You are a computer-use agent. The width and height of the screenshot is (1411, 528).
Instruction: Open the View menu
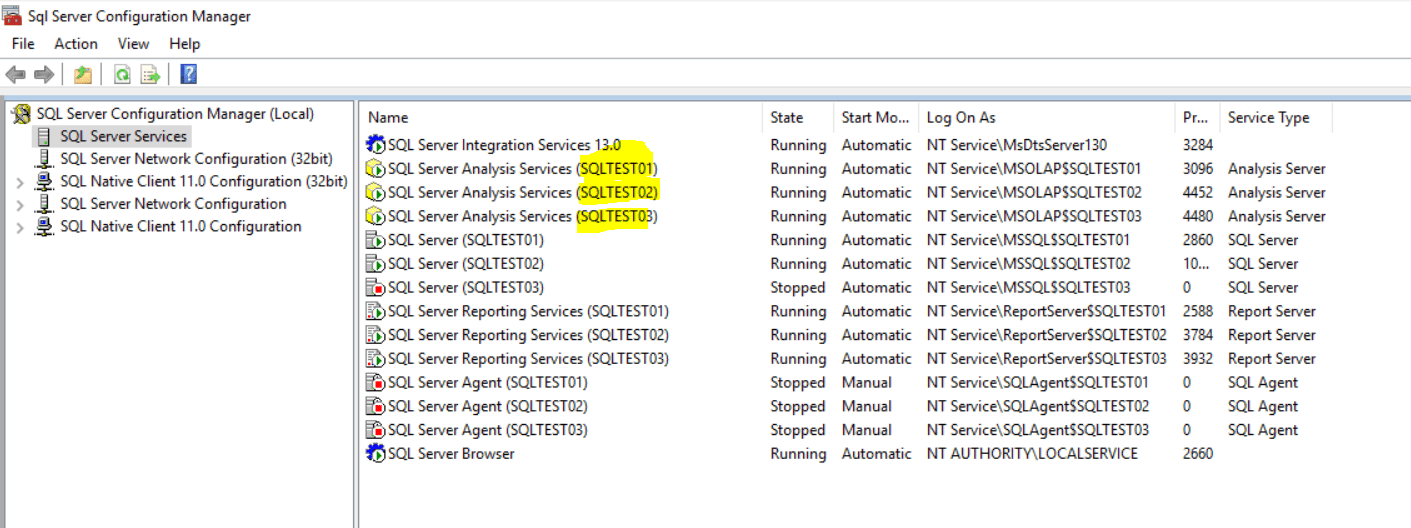pos(133,44)
